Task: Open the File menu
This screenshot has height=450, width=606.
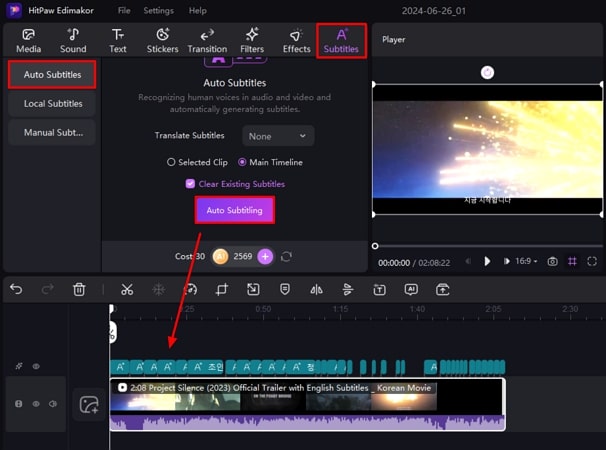Action: (124, 10)
